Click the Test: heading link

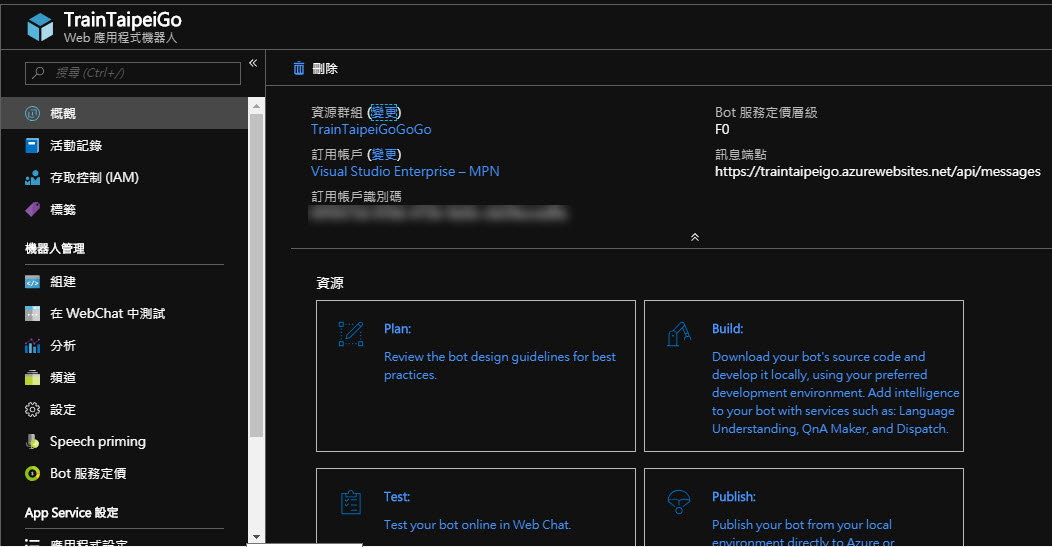pyautogui.click(x=397, y=497)
